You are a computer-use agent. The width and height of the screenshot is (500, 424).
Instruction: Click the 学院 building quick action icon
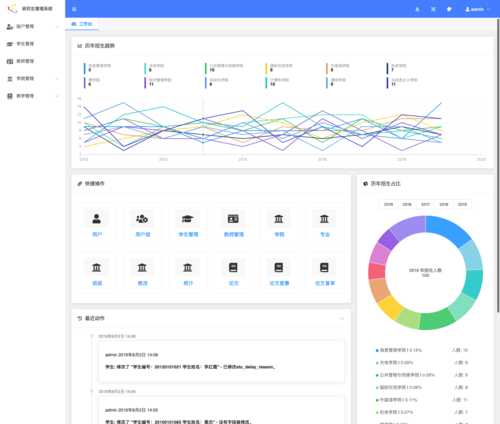click(279, 219)
